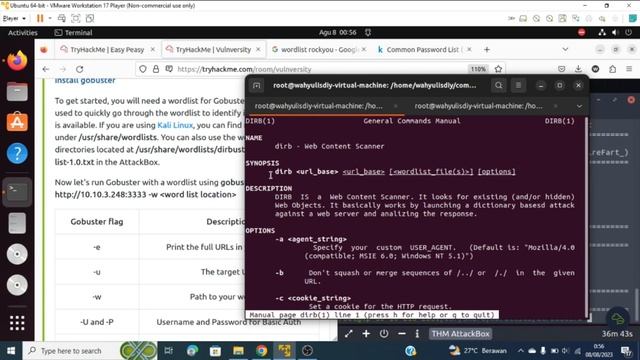Switch to wordlist rockyou Google tab
640x360 pixels.
coord(319,49)
